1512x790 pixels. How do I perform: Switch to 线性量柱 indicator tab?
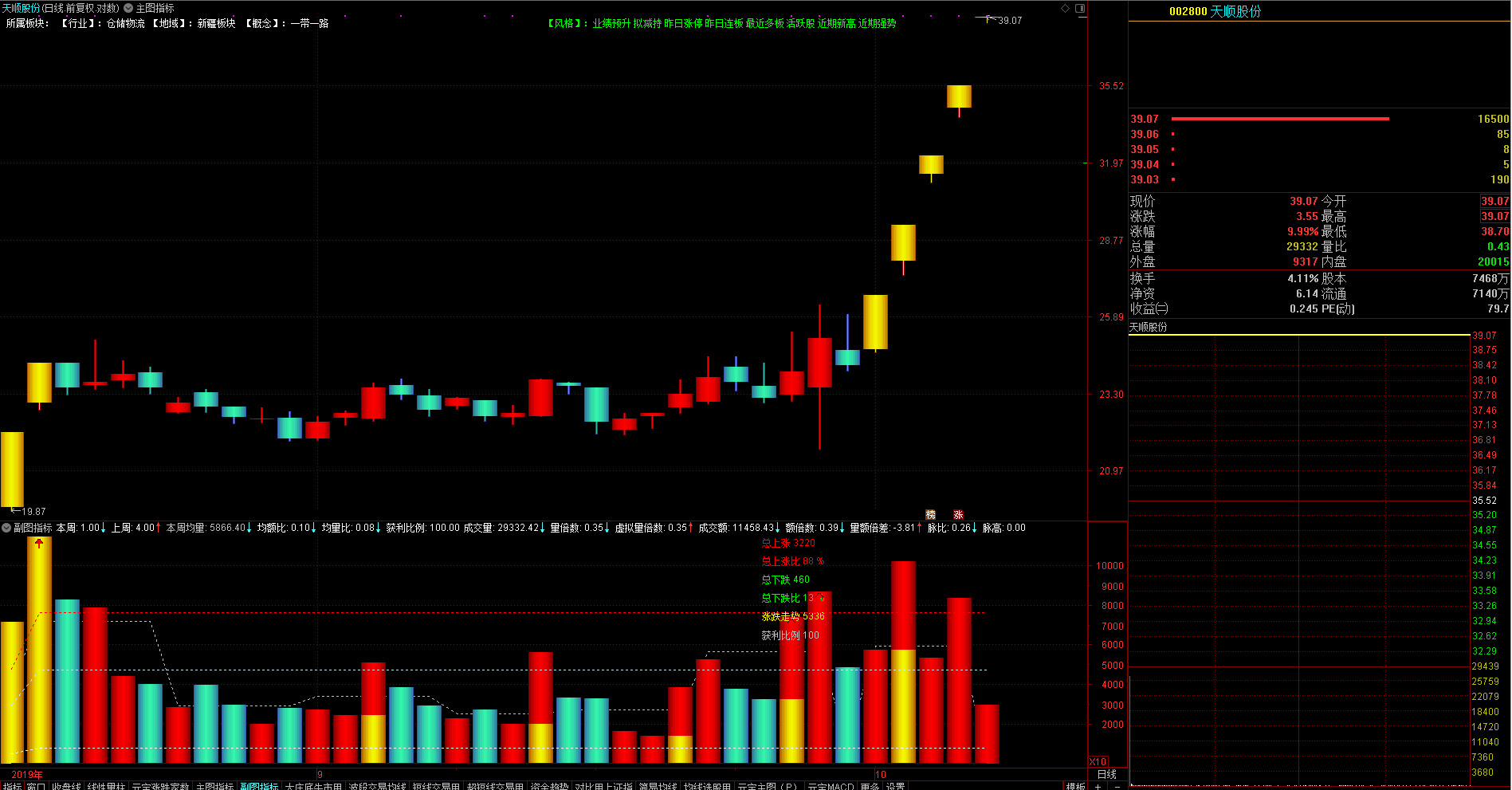[106, 786]
